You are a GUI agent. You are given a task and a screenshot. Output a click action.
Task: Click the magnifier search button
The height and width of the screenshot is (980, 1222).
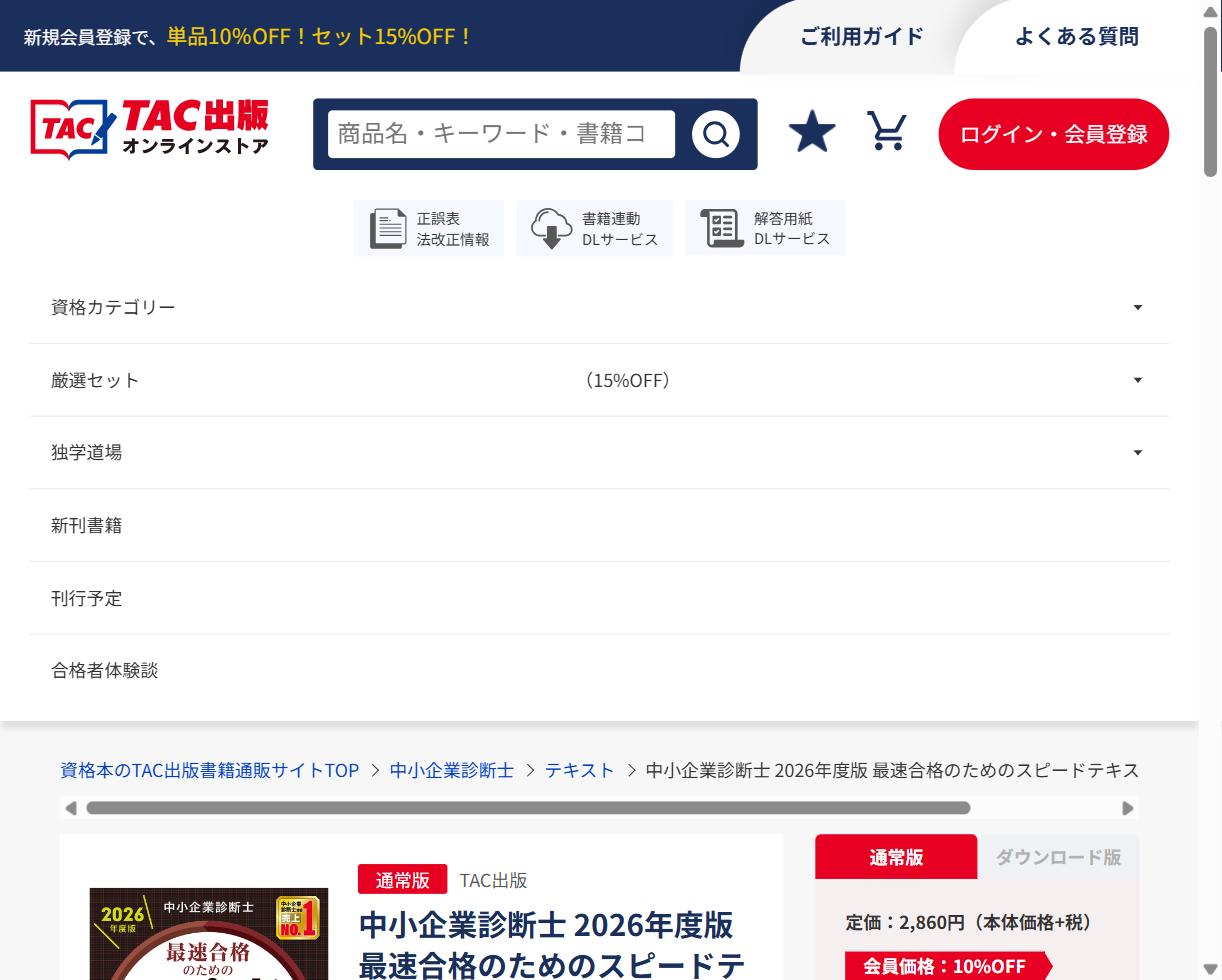coord(716,134)
